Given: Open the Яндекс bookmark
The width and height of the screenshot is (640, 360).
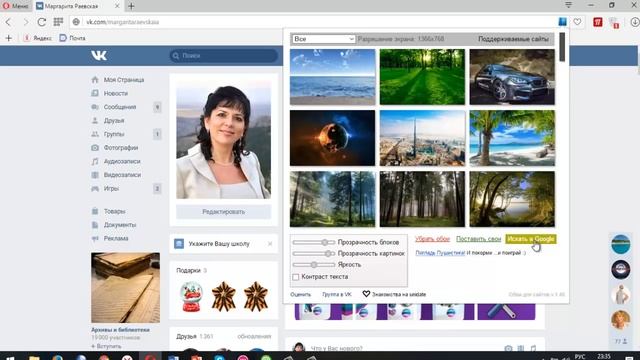Looking at the screenshot, I should [x=38, y=38].
